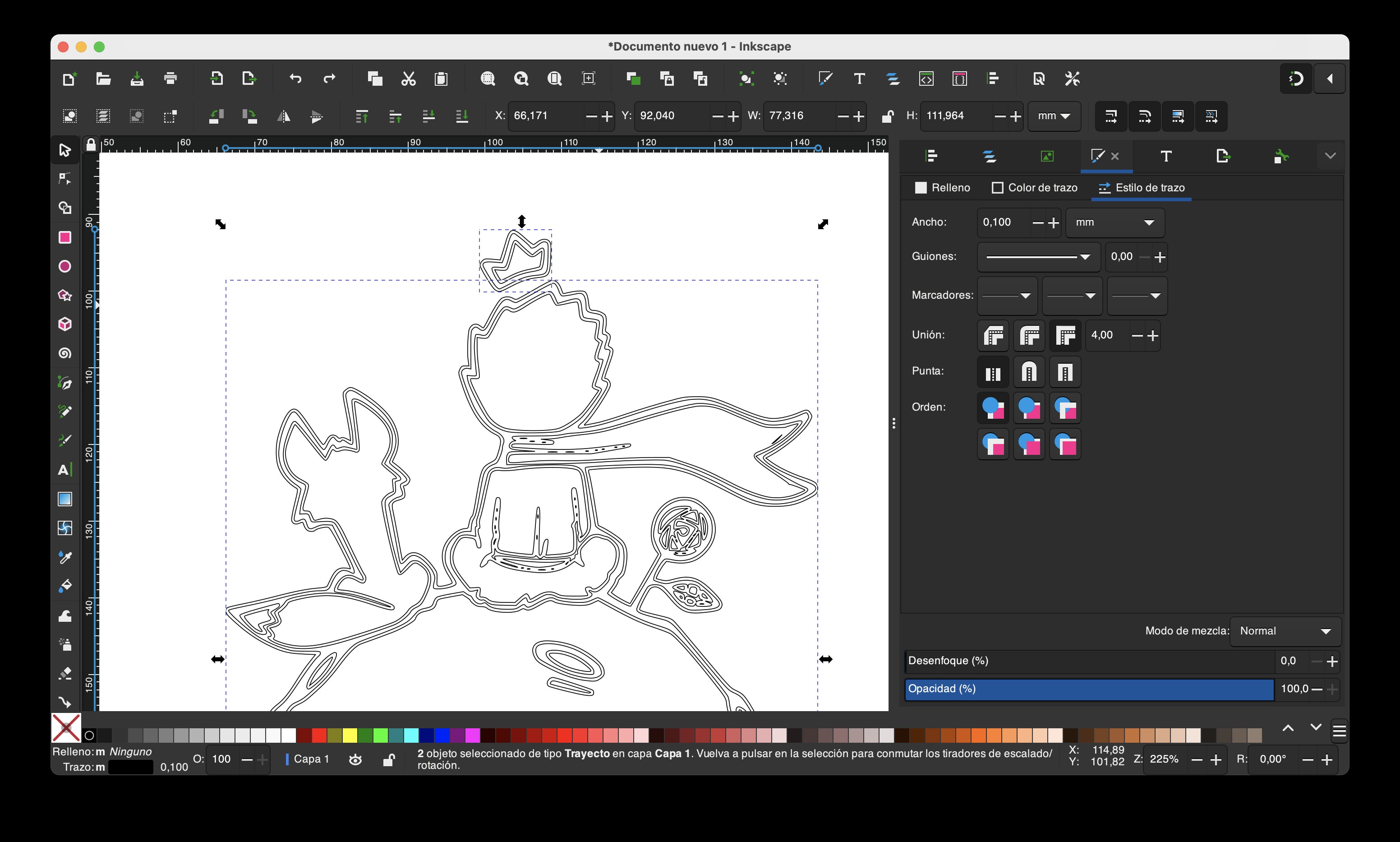Select the round cap Punta option
Viewport: 1400px width, 842px height.
[1029, 372]
